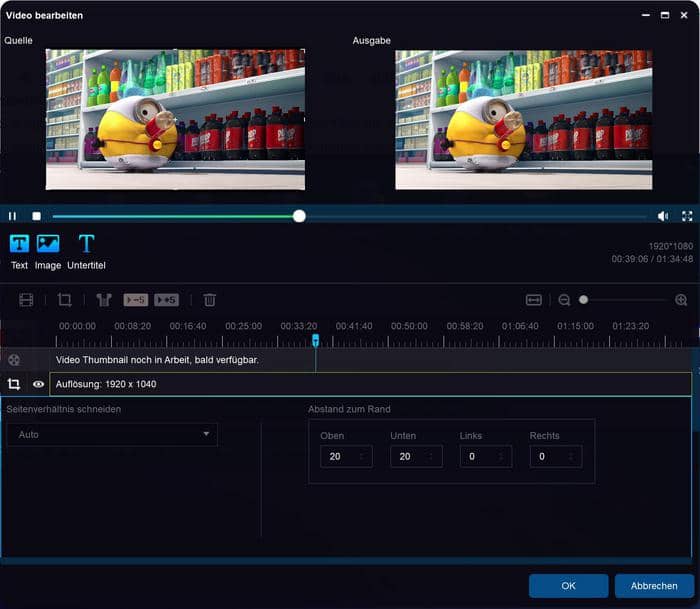Toggle visibility eye of crop track
This screenshot has height=609, width=700.
click(x=38, y=384)
